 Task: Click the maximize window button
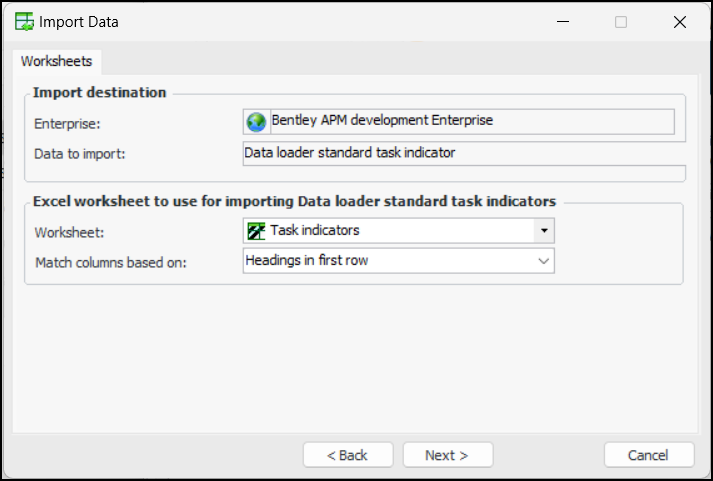pyautogui.click(x=621, y=21)
